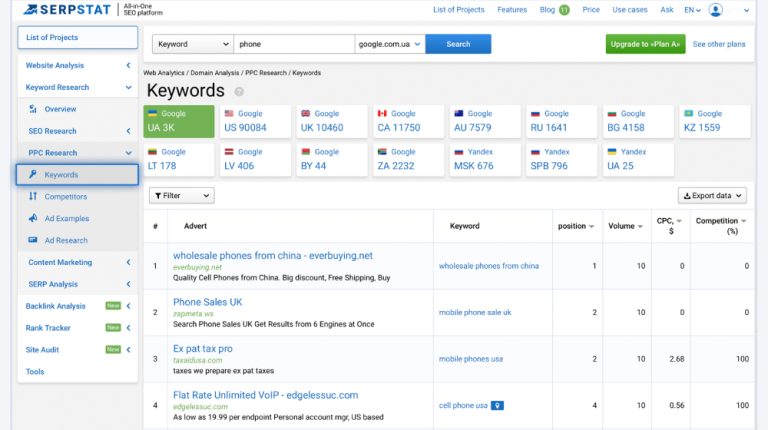Open Tools in the sidebar
Viewport: 768px width, 430px height.
tap(35, 372)
